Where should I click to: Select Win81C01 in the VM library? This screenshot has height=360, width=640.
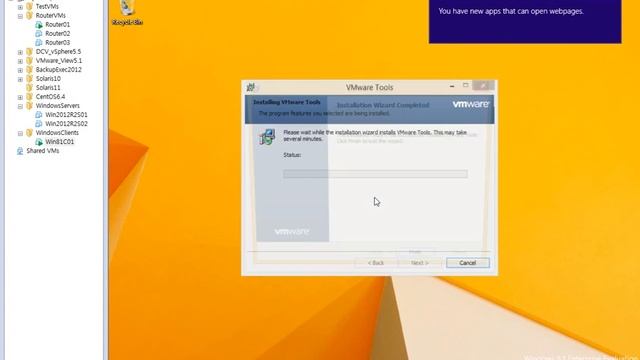point(60,142)
